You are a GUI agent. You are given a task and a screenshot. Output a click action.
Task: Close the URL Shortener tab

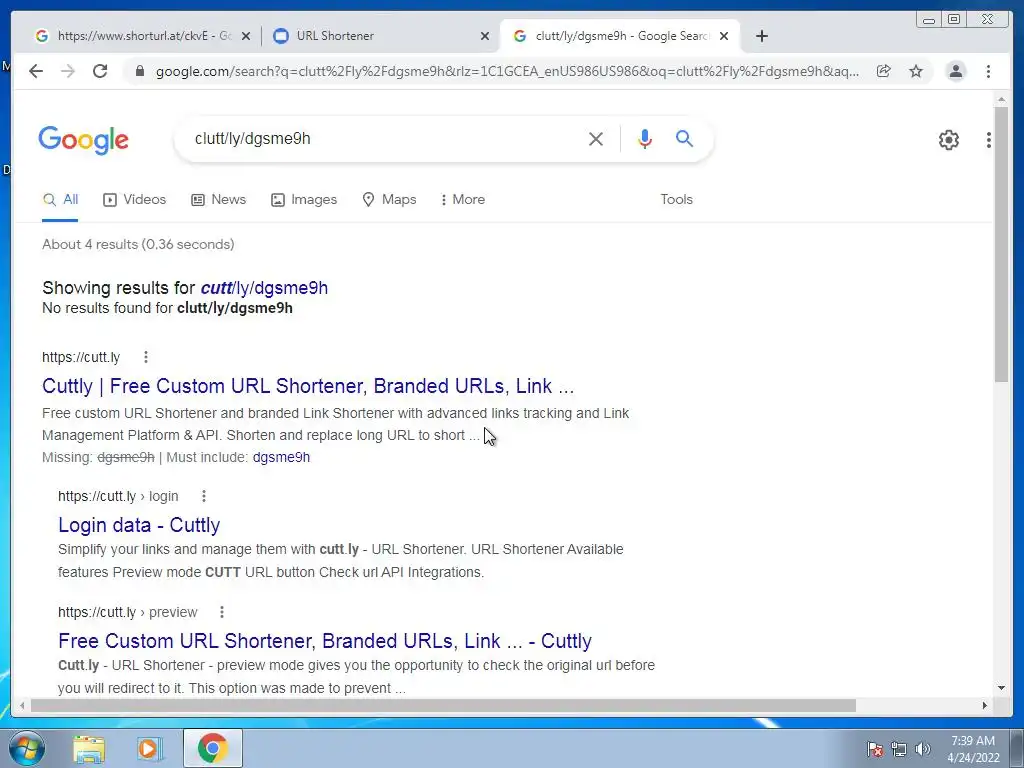pyautogui.click(x=485, y=36)
